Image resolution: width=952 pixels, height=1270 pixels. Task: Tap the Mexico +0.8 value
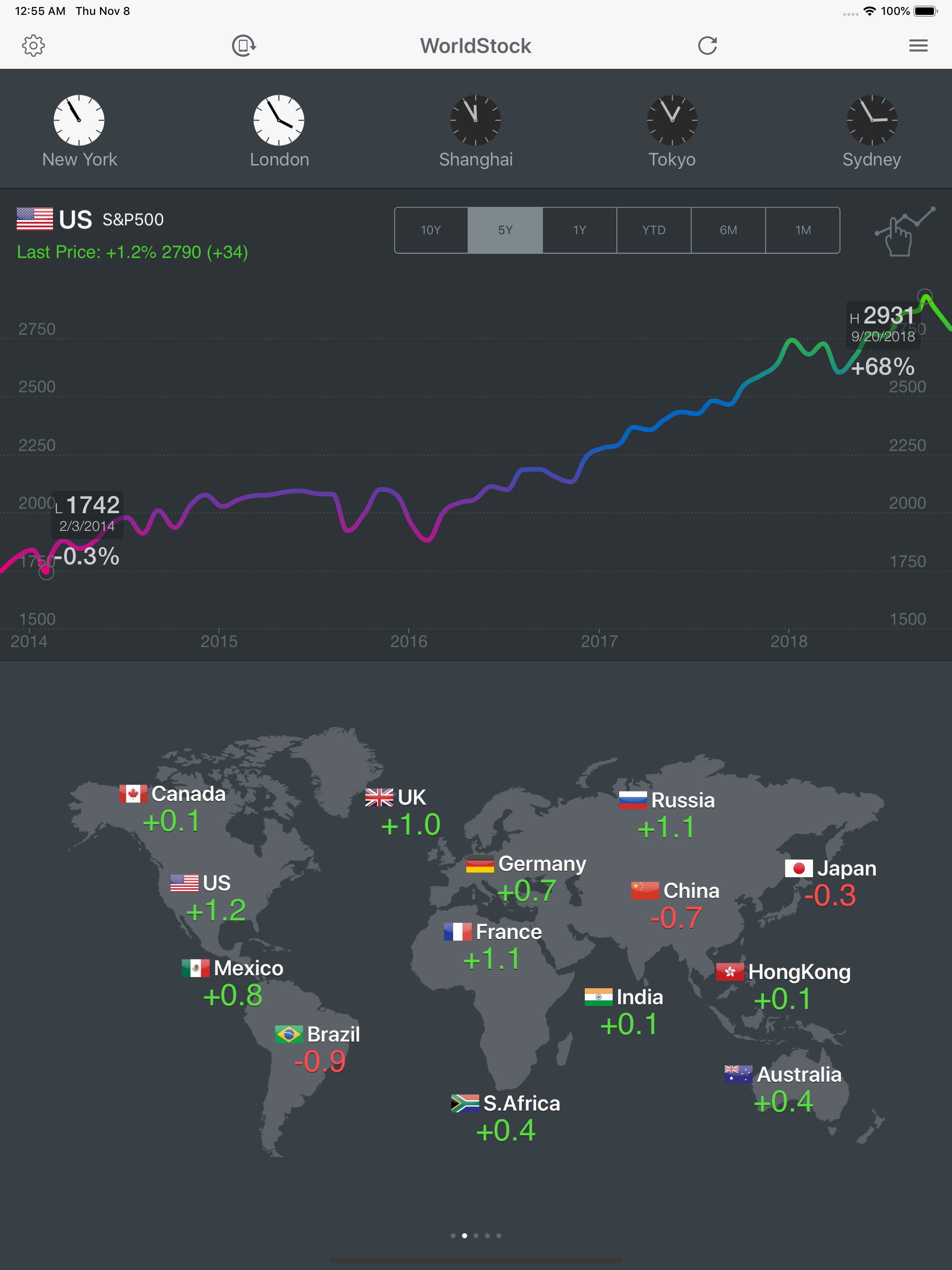click(x=232, y=996)
